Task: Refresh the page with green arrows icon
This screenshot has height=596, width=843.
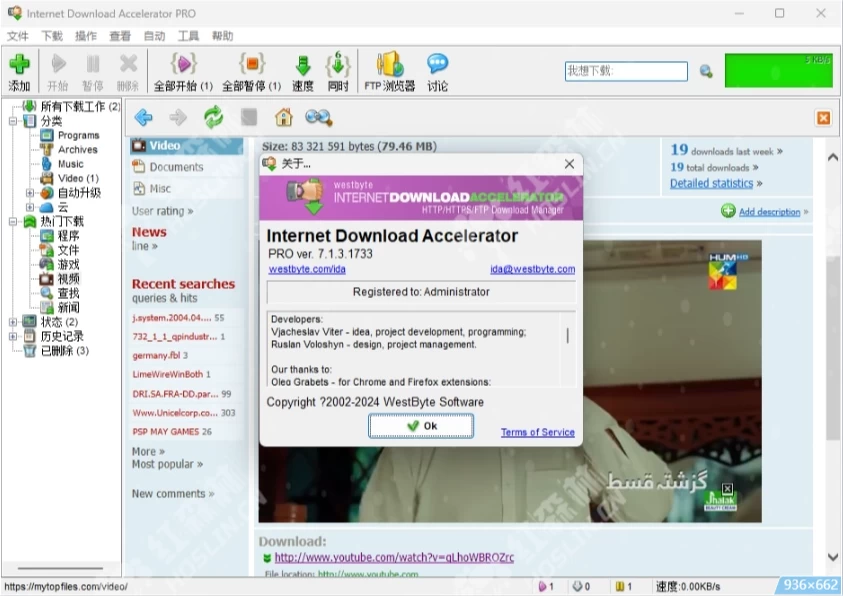Action: pyautogui.click(x=213, y=117)
